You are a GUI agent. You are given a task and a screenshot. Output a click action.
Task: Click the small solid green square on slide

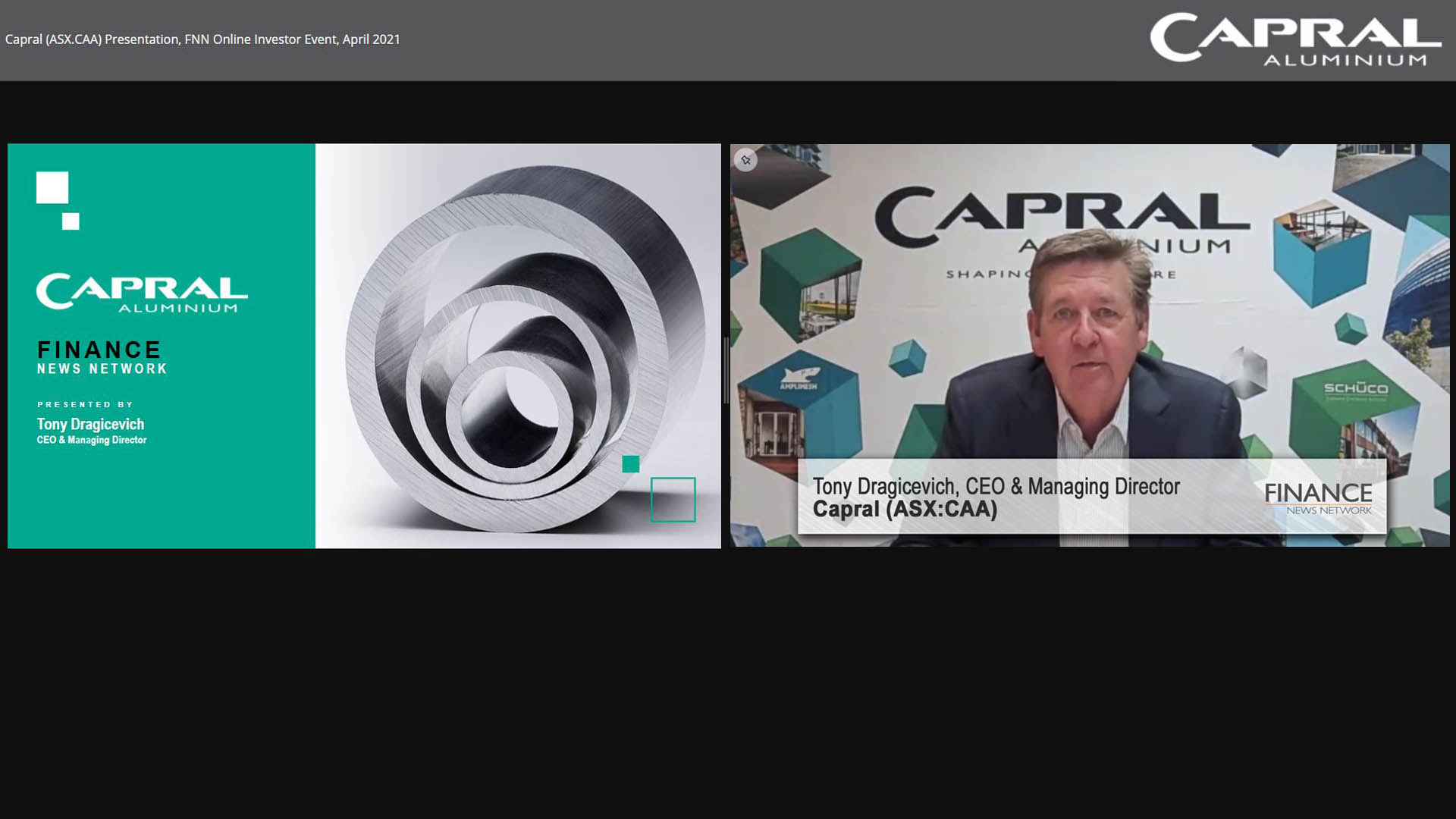(x=630, y=464)
